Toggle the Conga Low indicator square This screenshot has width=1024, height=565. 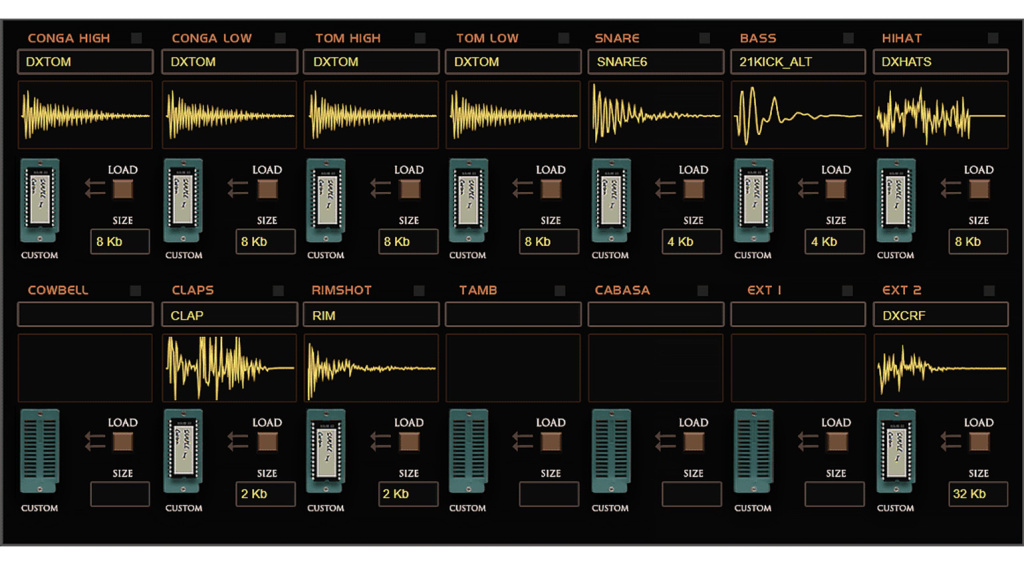tap(280, 38)
